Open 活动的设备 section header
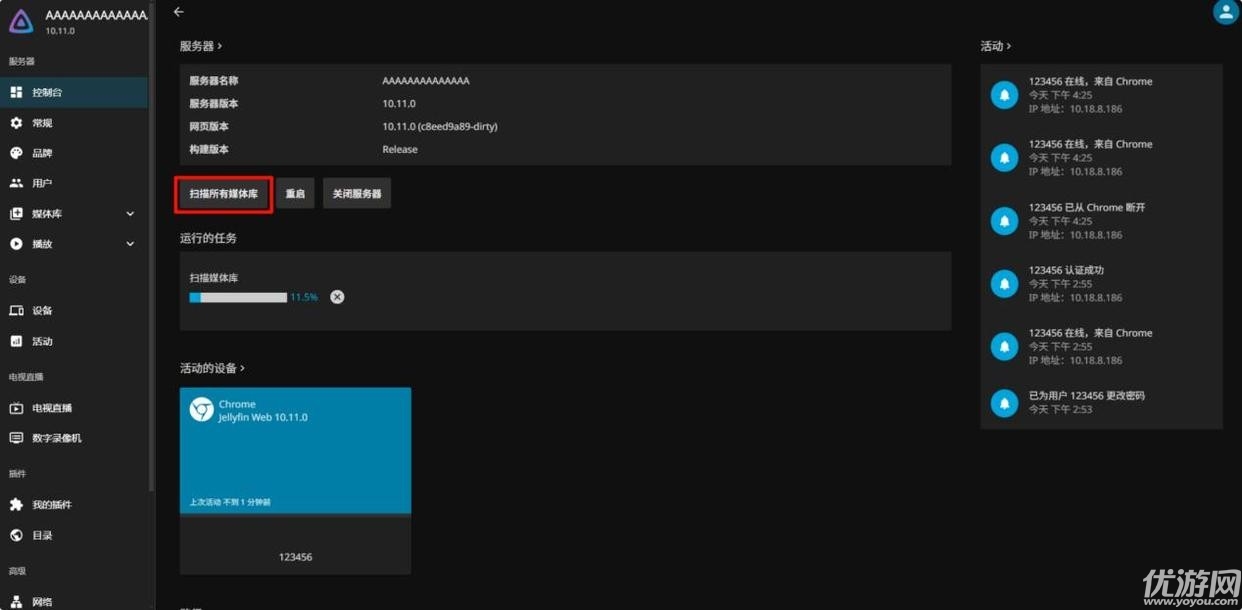This screenshot has height=610, width=1242. click(x=212, y=368)
